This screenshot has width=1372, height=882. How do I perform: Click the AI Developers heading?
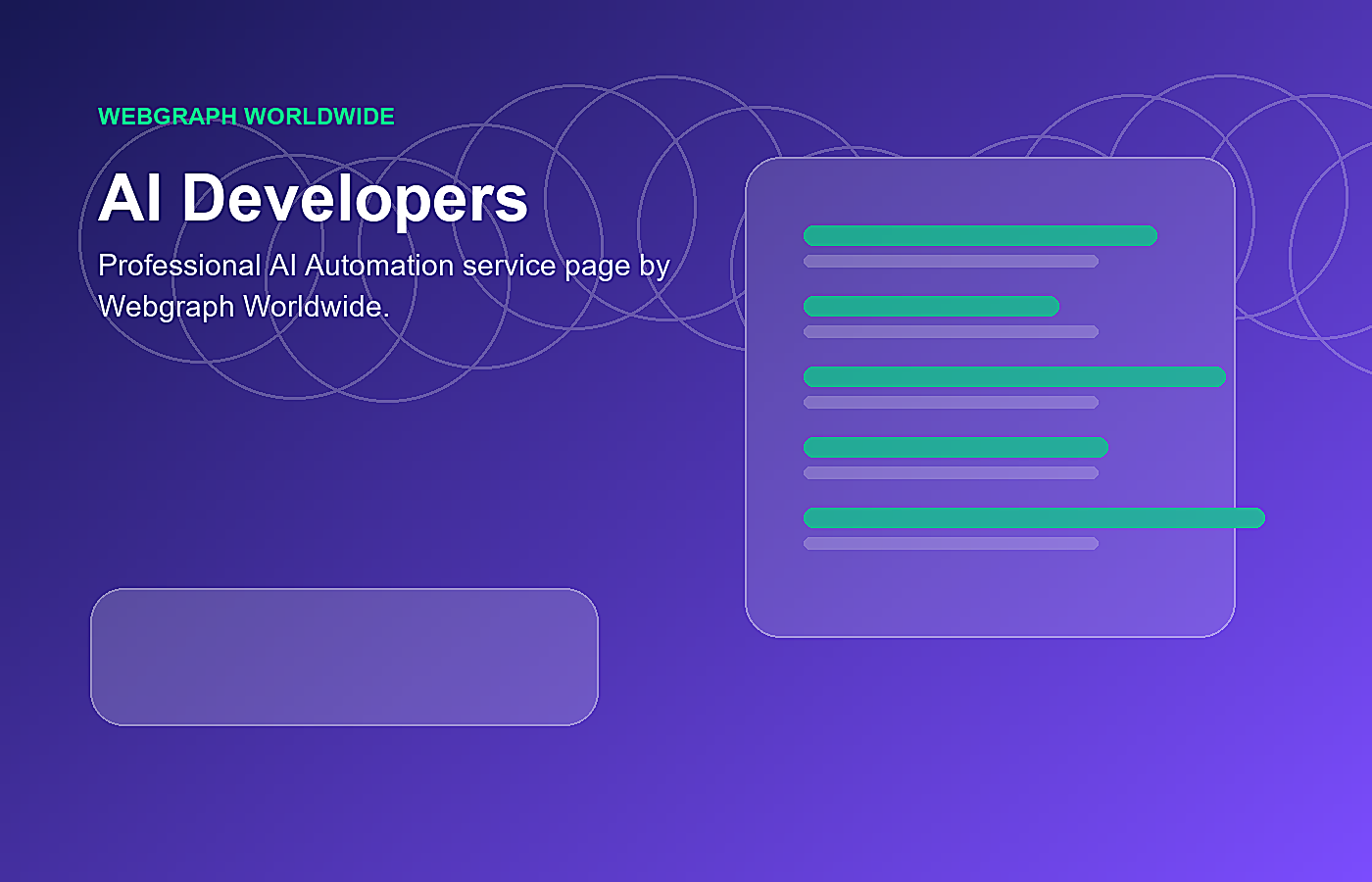313,198
